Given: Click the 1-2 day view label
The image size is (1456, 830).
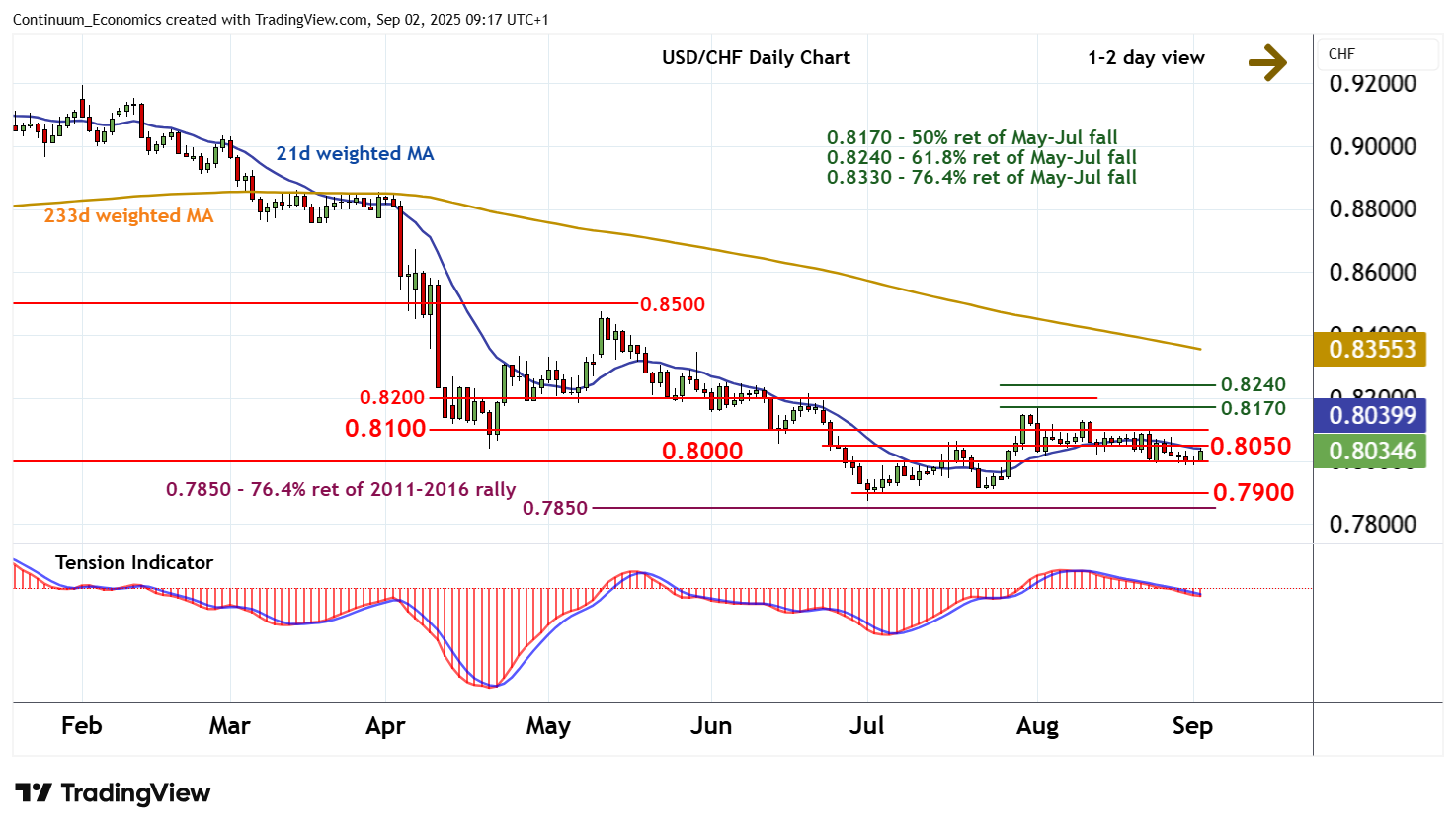Looking at the screenshot, I should (1146, 57).
